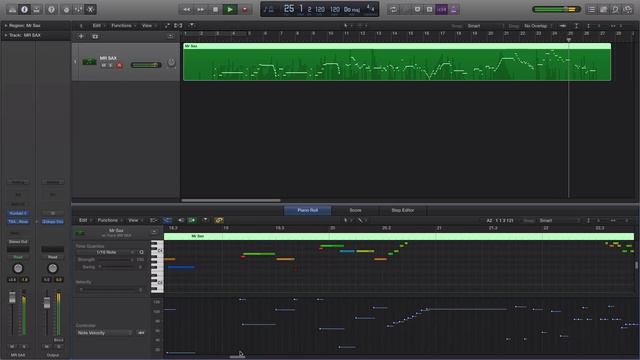
Task: Record-enable the MR SAX track
Action: 120,65
